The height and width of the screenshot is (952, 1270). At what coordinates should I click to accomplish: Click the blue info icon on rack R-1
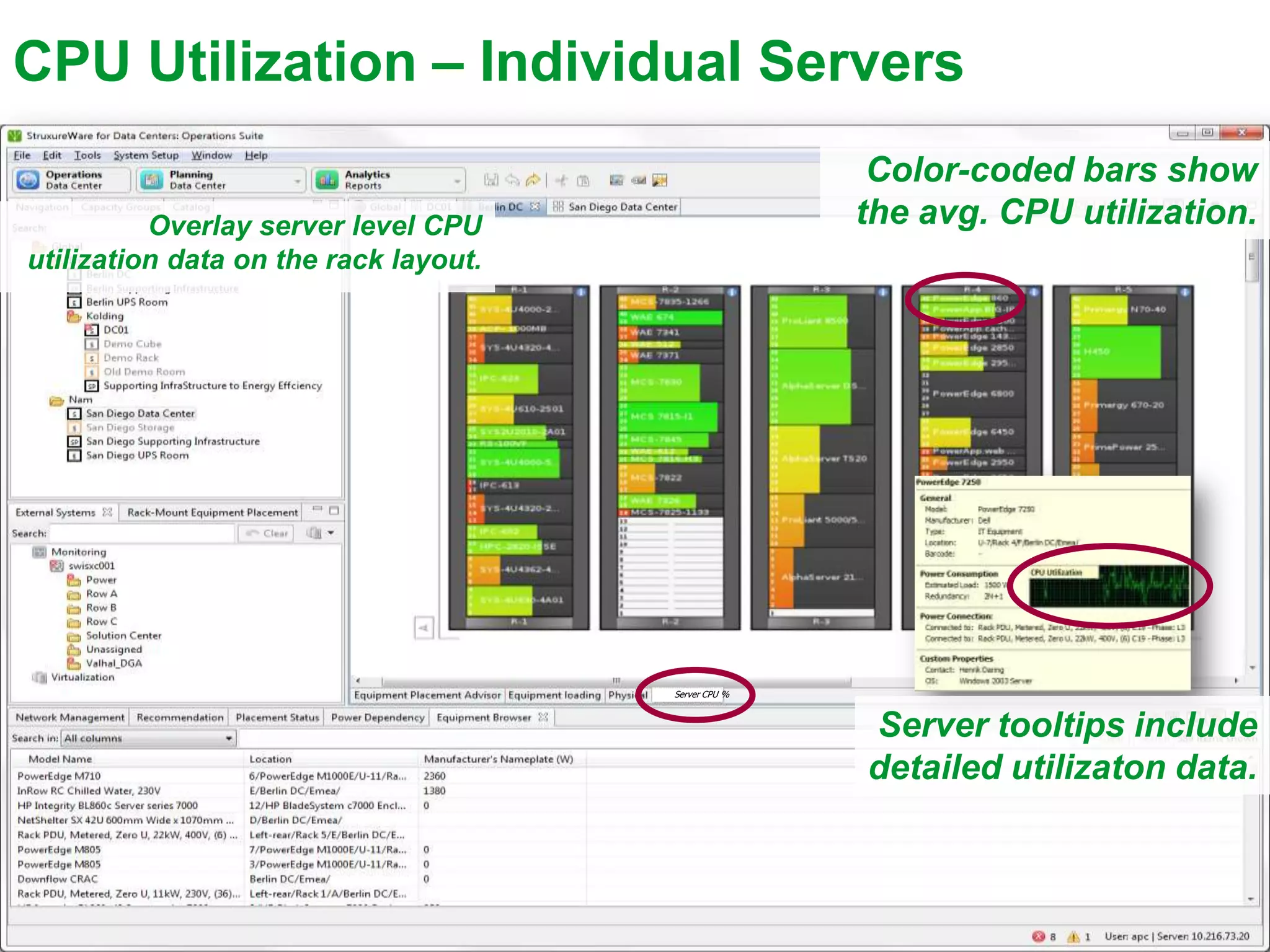581,291
